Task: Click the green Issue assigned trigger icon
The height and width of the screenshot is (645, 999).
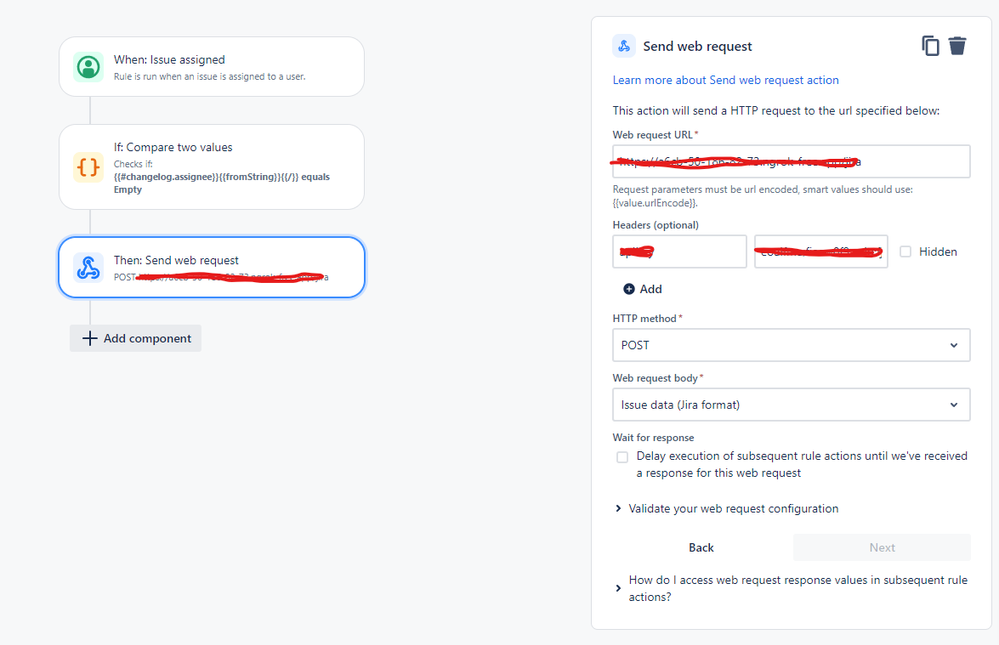Action: (89, 67)
